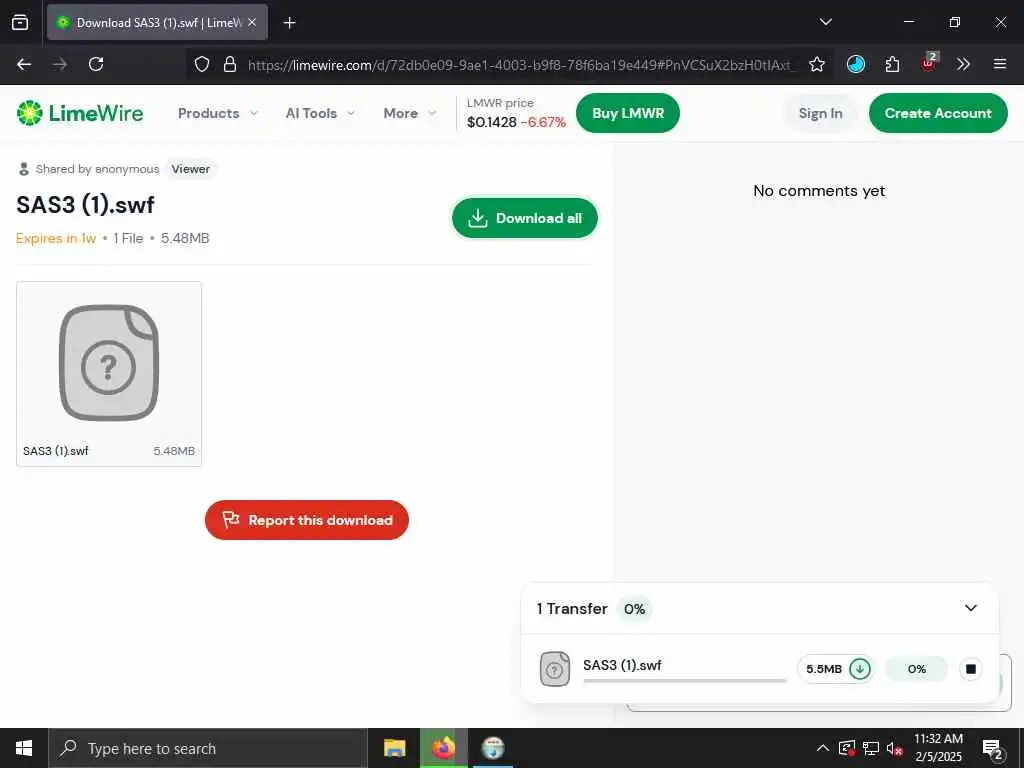
Task: Click Report this download
Action: coord(307,520)
